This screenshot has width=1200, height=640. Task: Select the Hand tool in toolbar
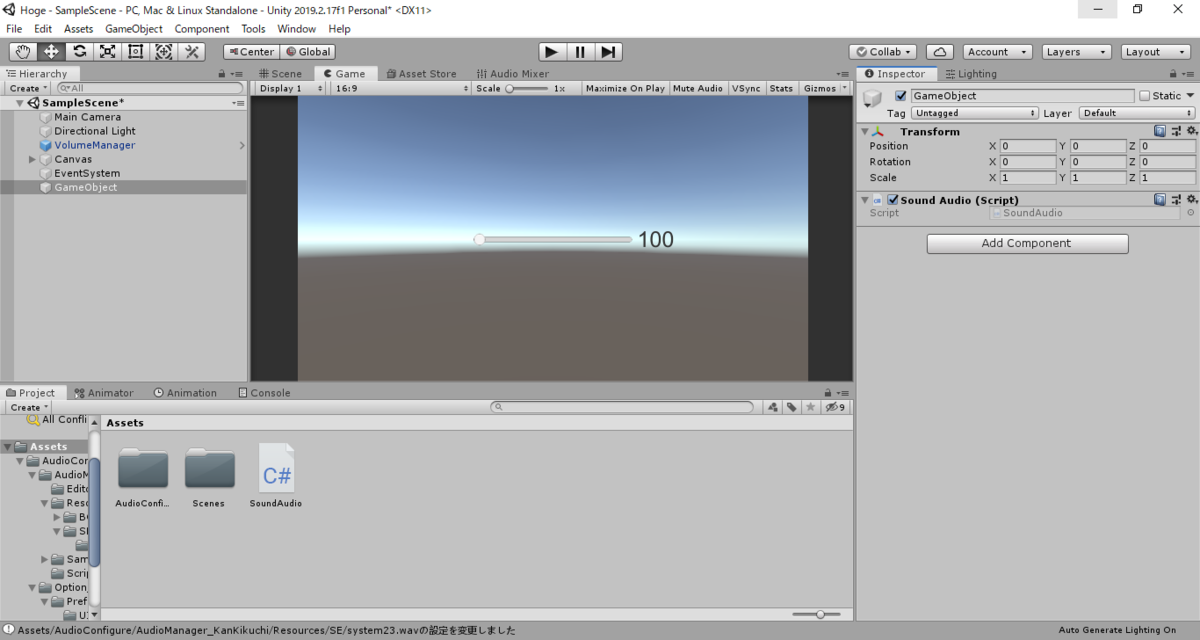pyautogui.click(x=24, y=52)
